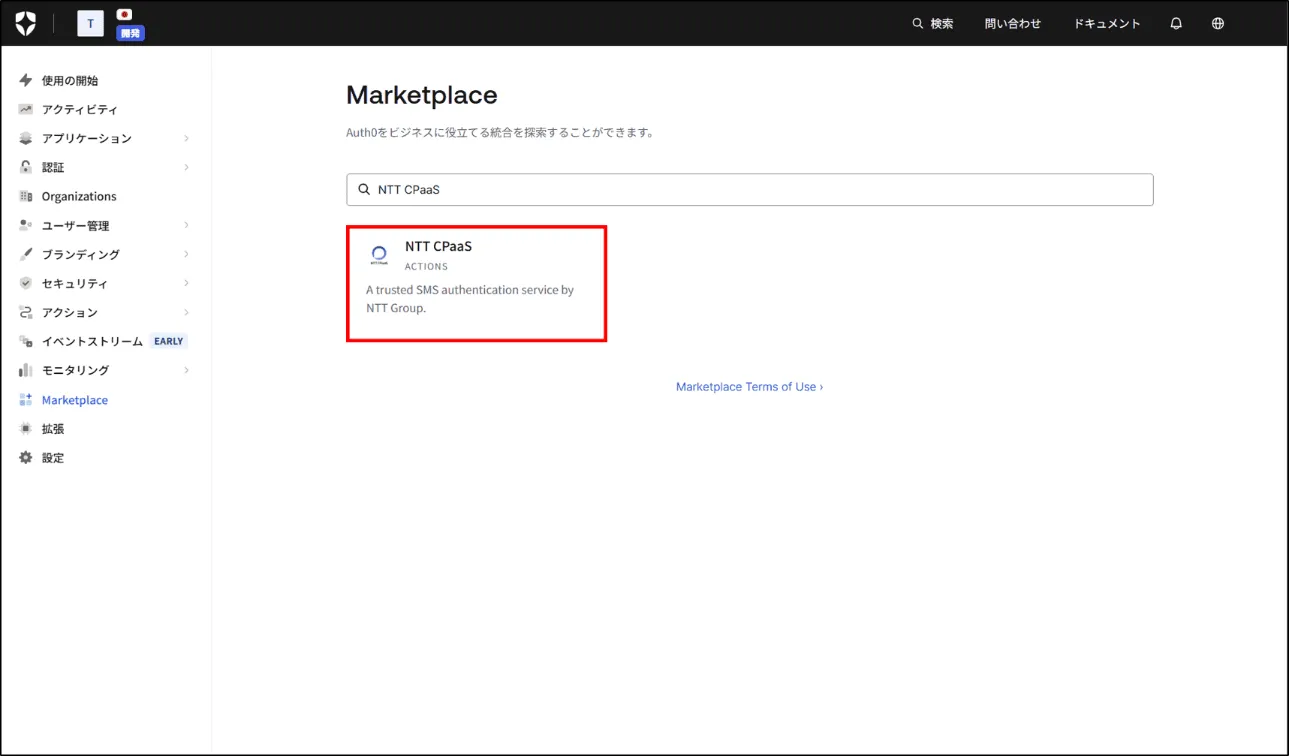Image resolution: width=1289 pixels, height=756 pixels.
Task: Open Marketplace Terms of Use link
Action: 749,387
